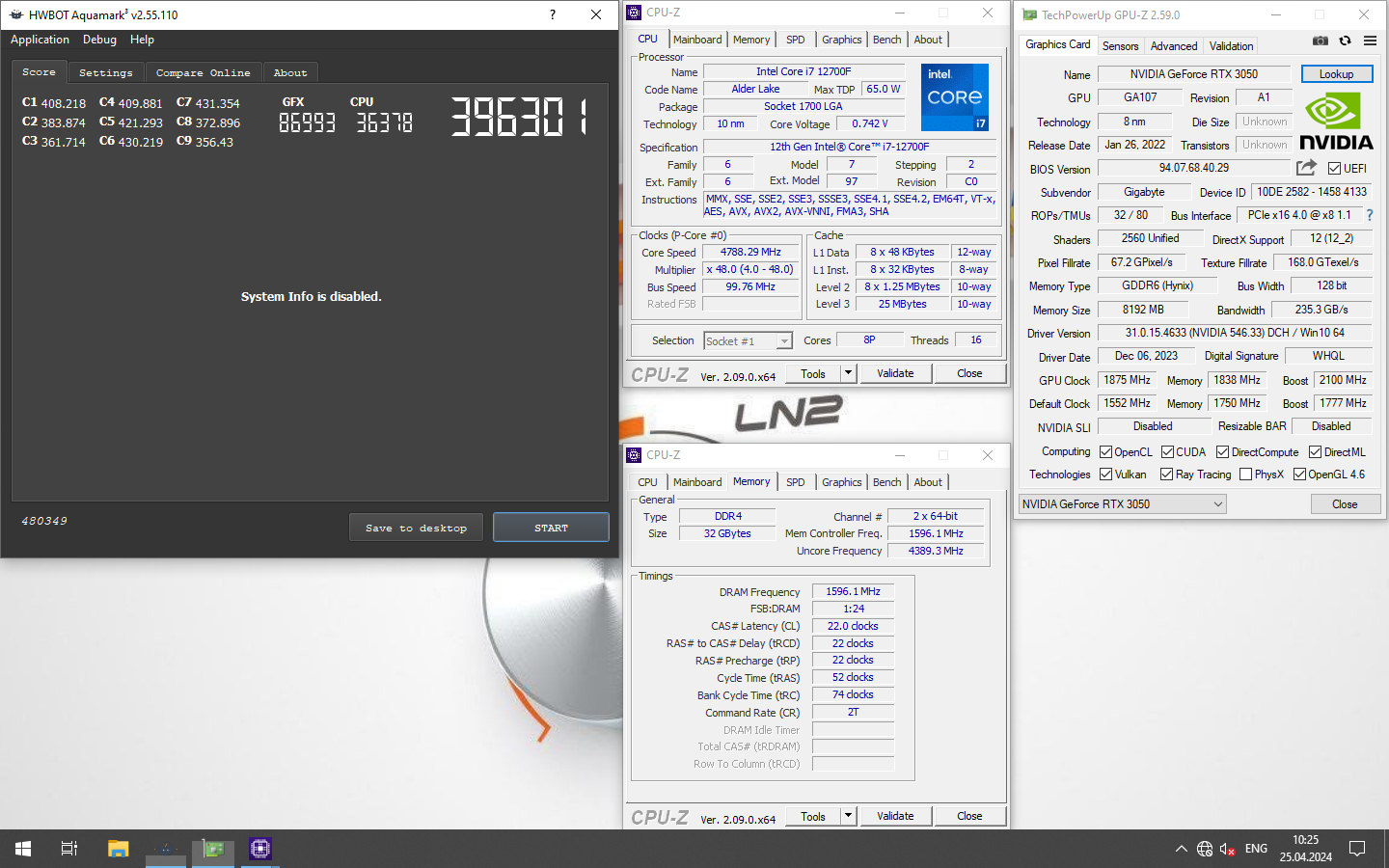The height and width of the screenshot is (868, 1389).
Task: Click the Aquamark title bar help question mark
Action: click(x=552, y=14)
